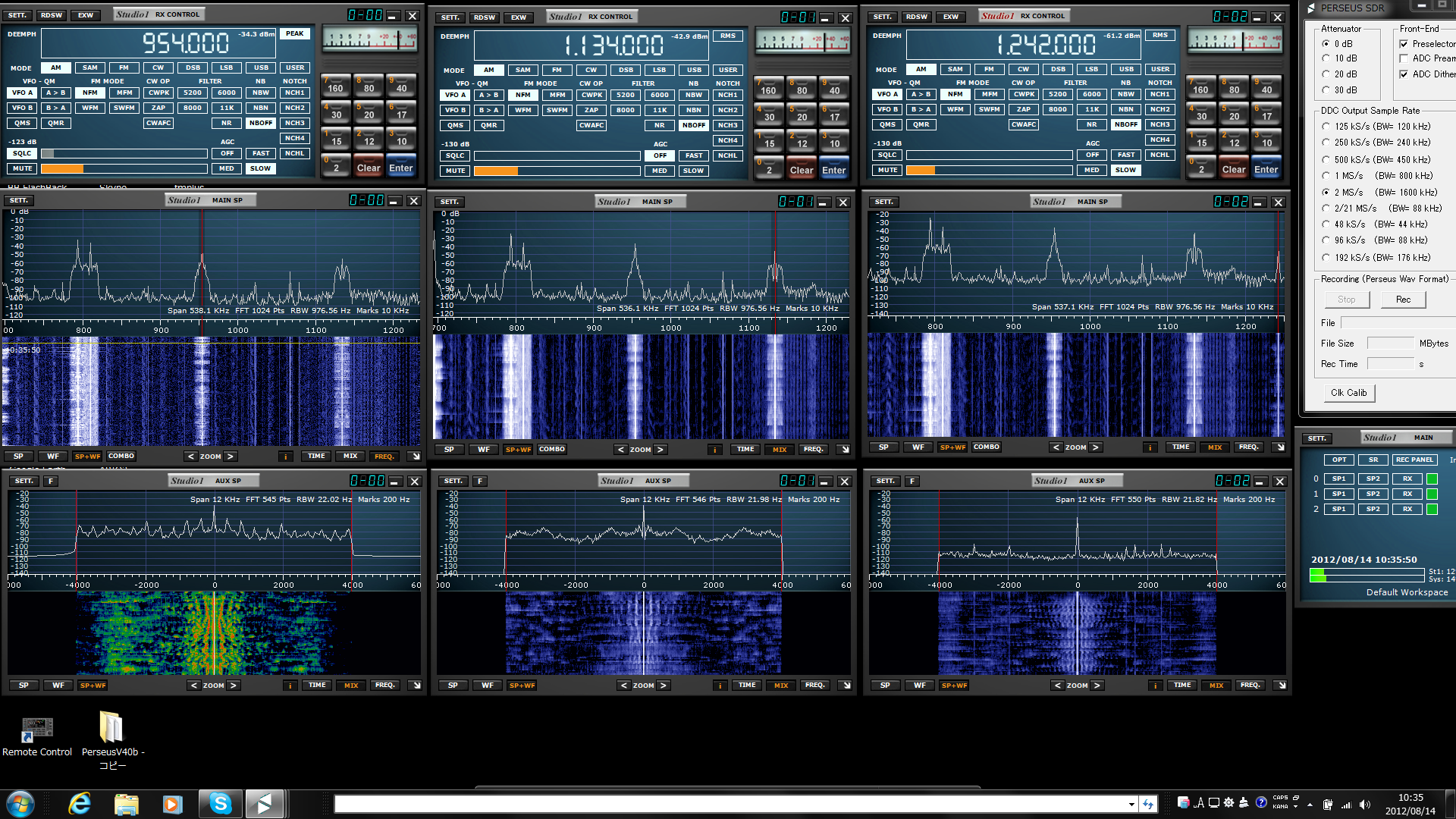Open Internet Explorer from the taskbar

(79, 803)
